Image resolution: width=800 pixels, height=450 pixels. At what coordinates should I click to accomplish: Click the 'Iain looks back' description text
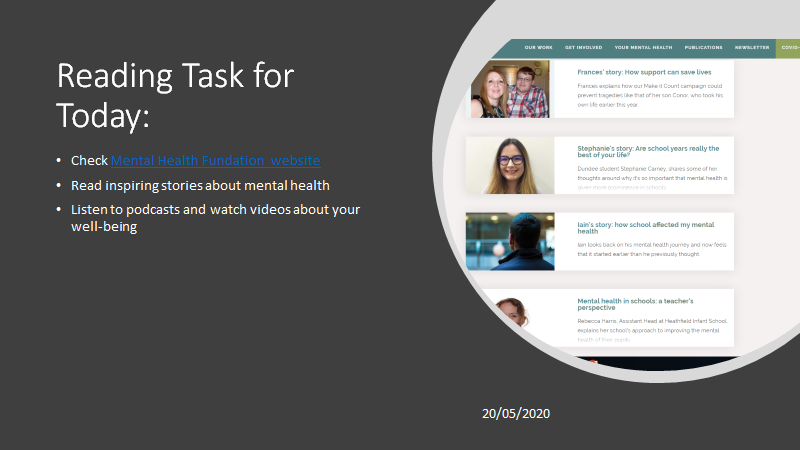click(652, 249)
